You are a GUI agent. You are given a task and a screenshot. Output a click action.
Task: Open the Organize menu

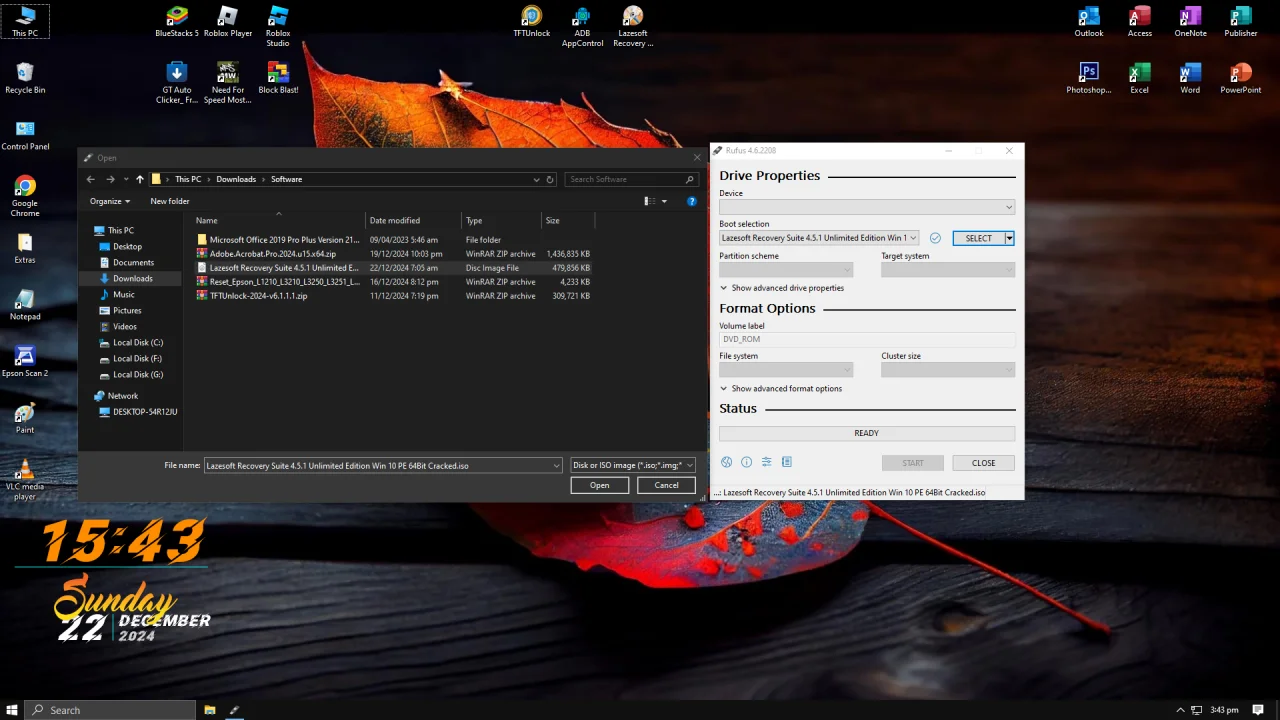[x=110, y=201]
